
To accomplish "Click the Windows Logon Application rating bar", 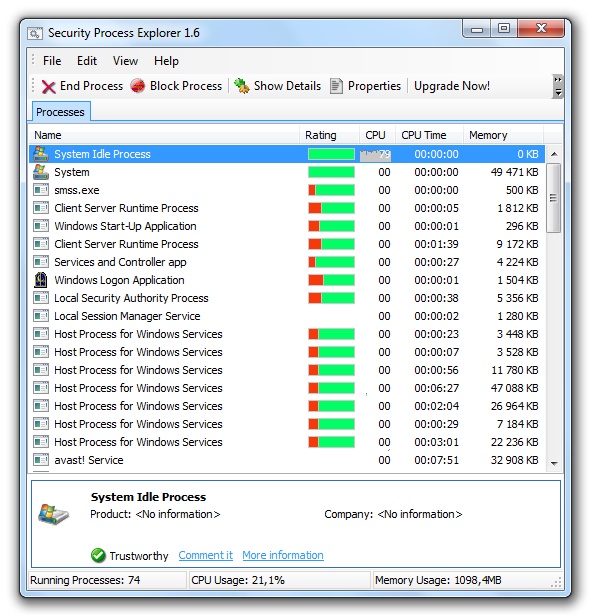I will (331, 280).
